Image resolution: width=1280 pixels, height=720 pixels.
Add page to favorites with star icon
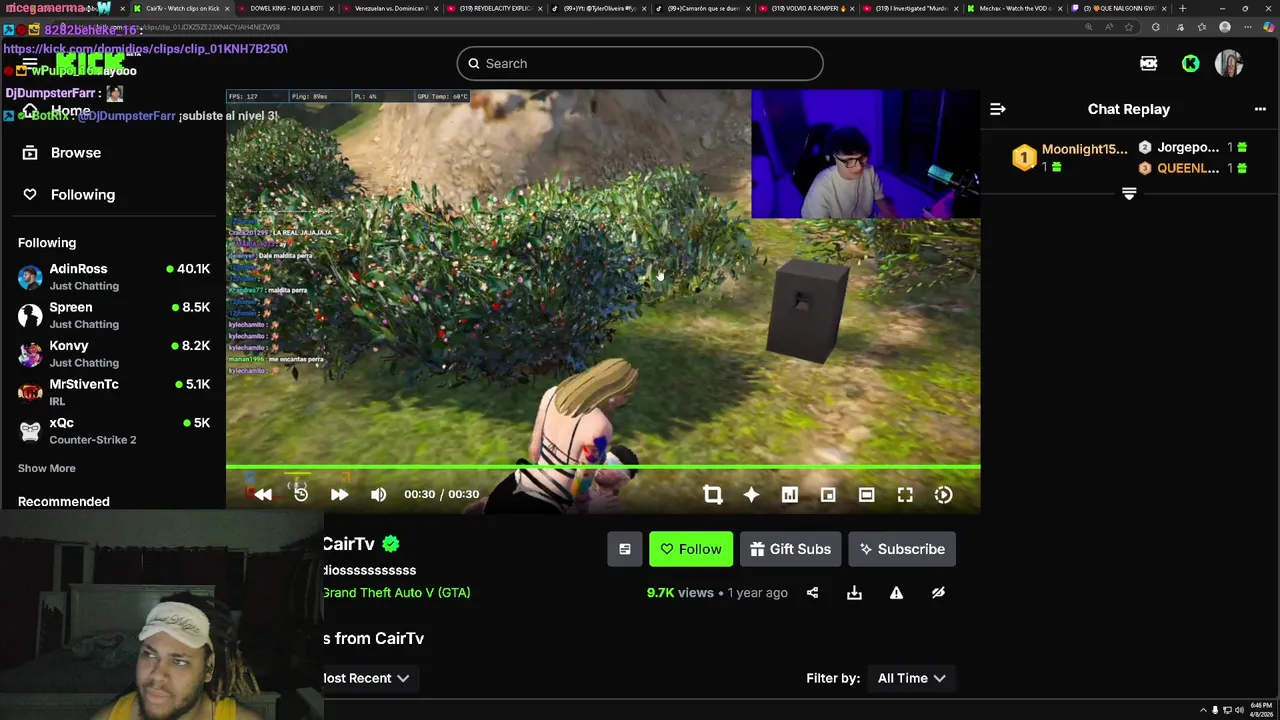pyautogui.click(x=1129, y=27)
